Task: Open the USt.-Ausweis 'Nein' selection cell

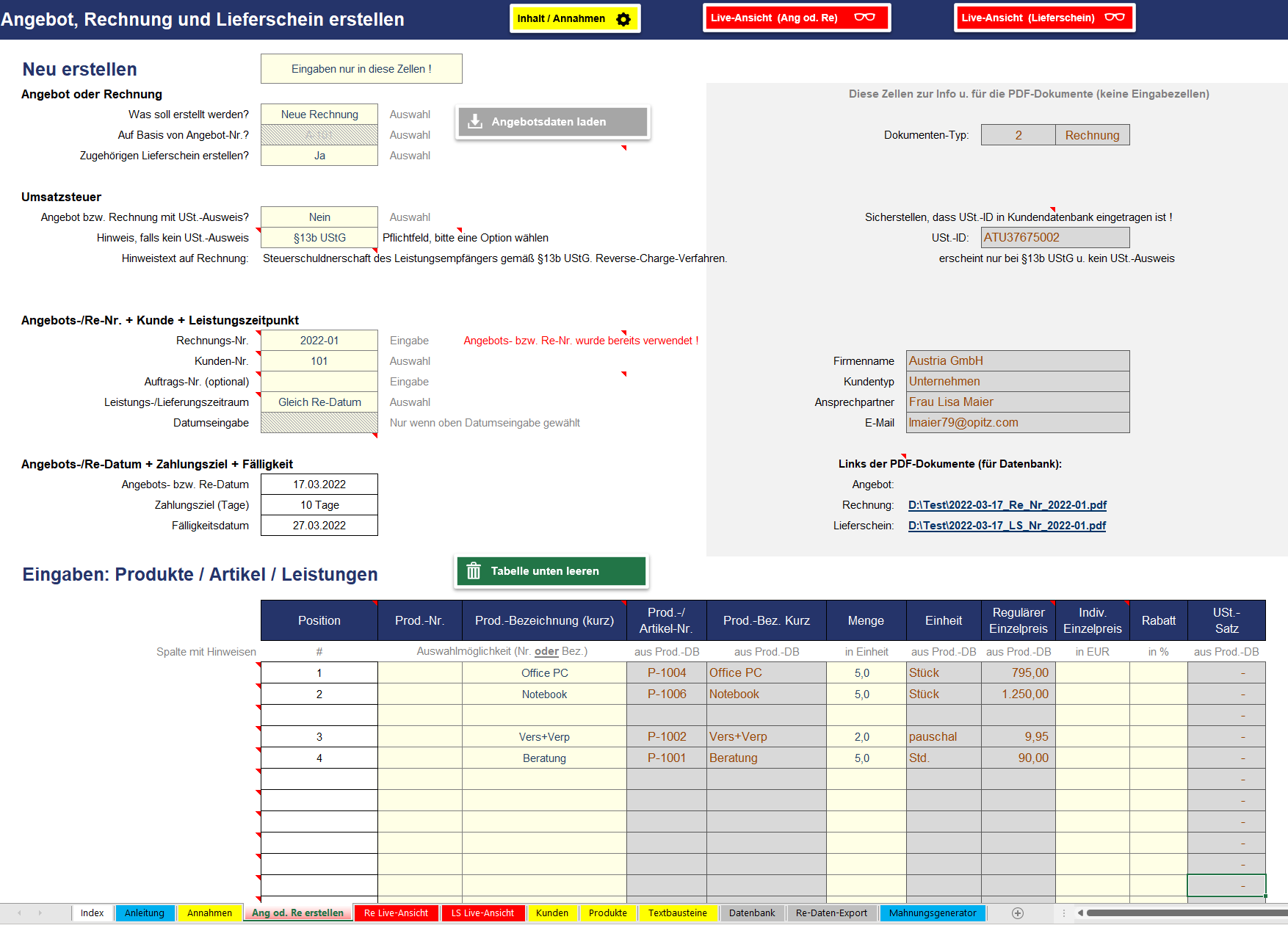Action: click(x=319, y=217)
